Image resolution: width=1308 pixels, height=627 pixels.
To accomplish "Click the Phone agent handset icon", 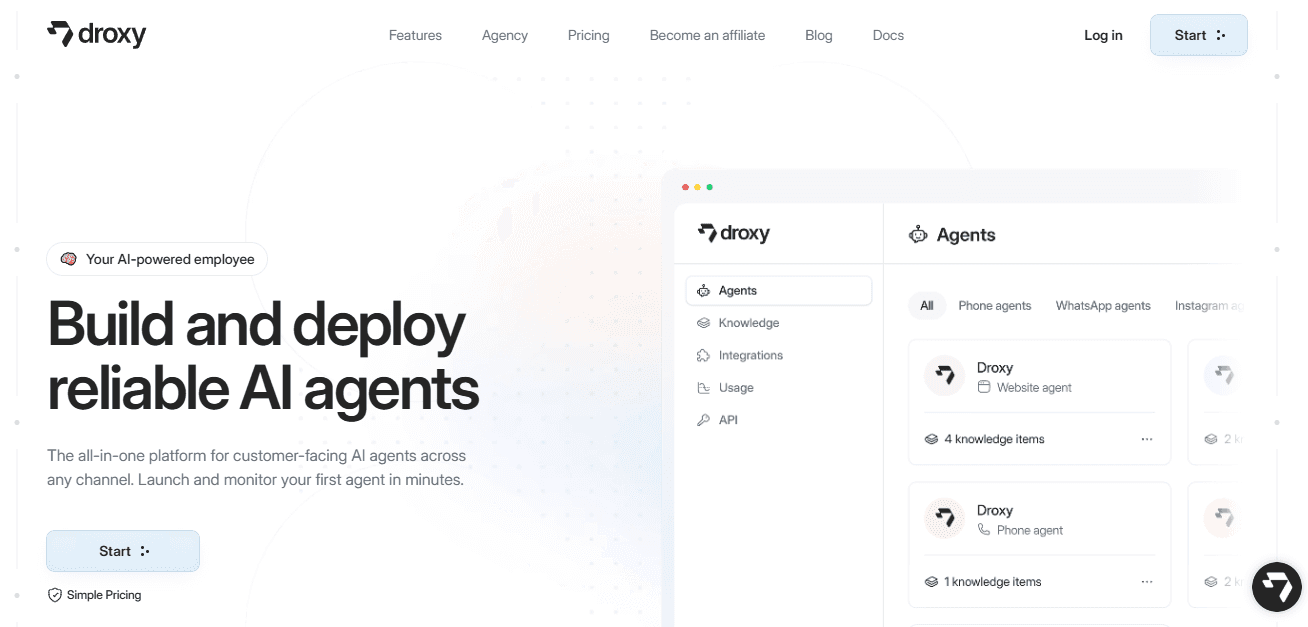I will point(984,530).
